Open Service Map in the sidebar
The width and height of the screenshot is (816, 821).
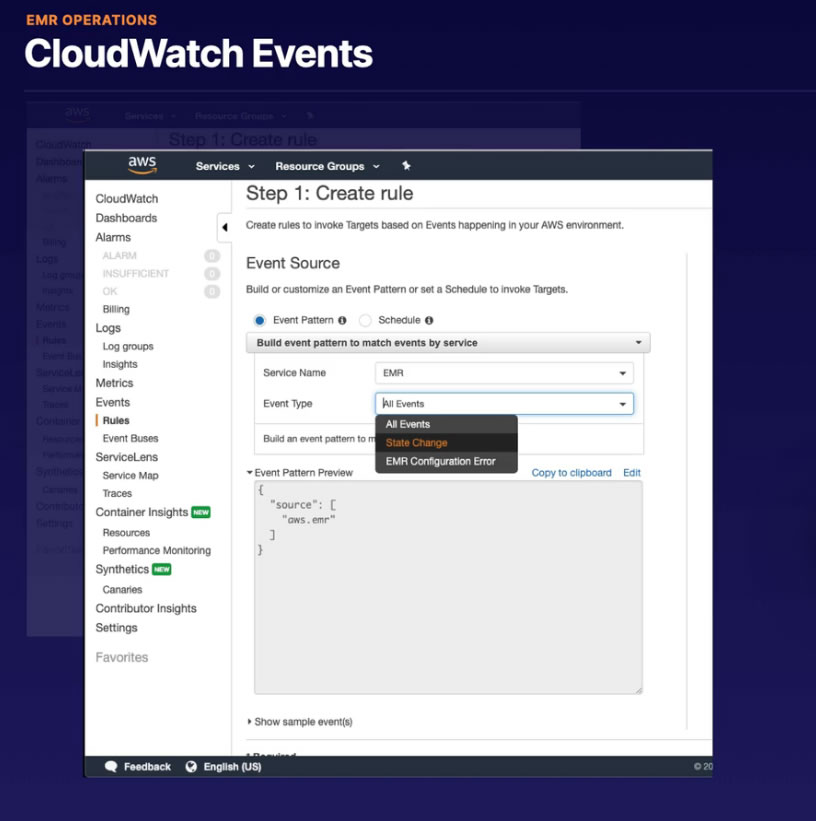[x=130, y=475]
